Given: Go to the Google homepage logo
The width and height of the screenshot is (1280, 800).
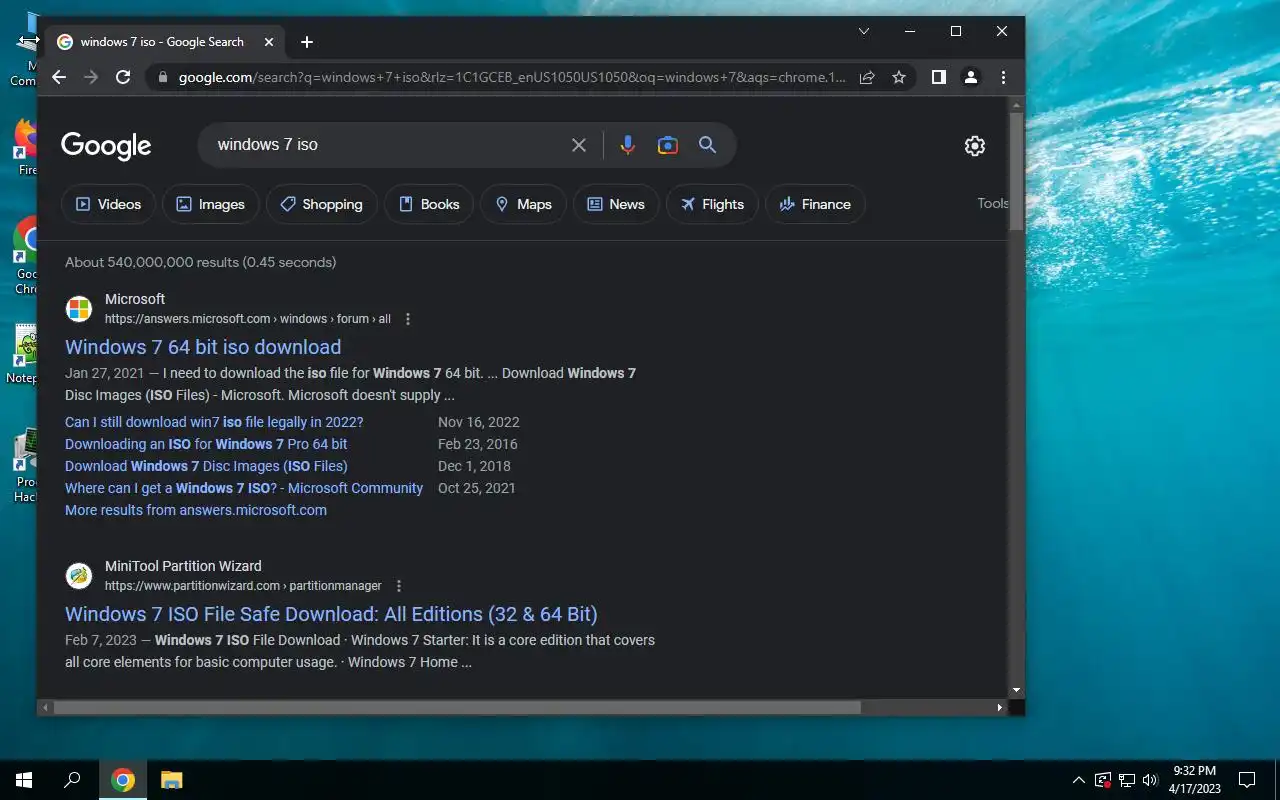Looking at the screenshot, I should 106,146.
